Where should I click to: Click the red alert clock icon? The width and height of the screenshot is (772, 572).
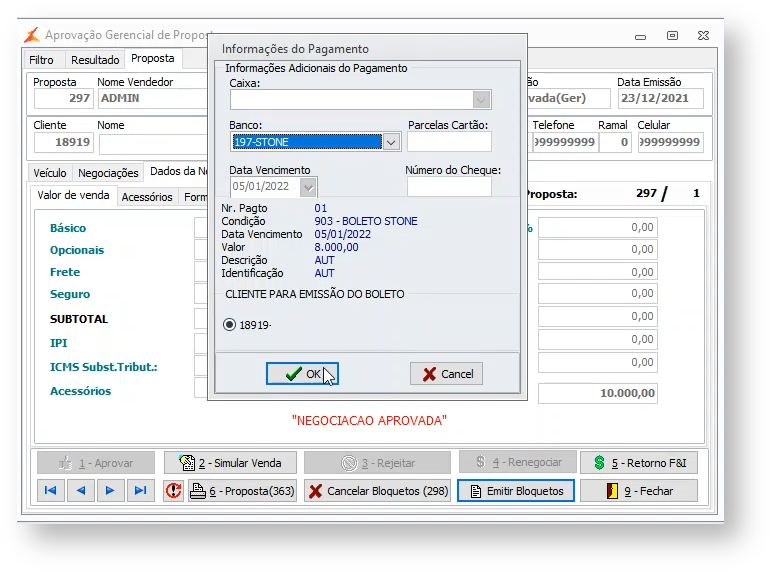[x=173, y=490]
